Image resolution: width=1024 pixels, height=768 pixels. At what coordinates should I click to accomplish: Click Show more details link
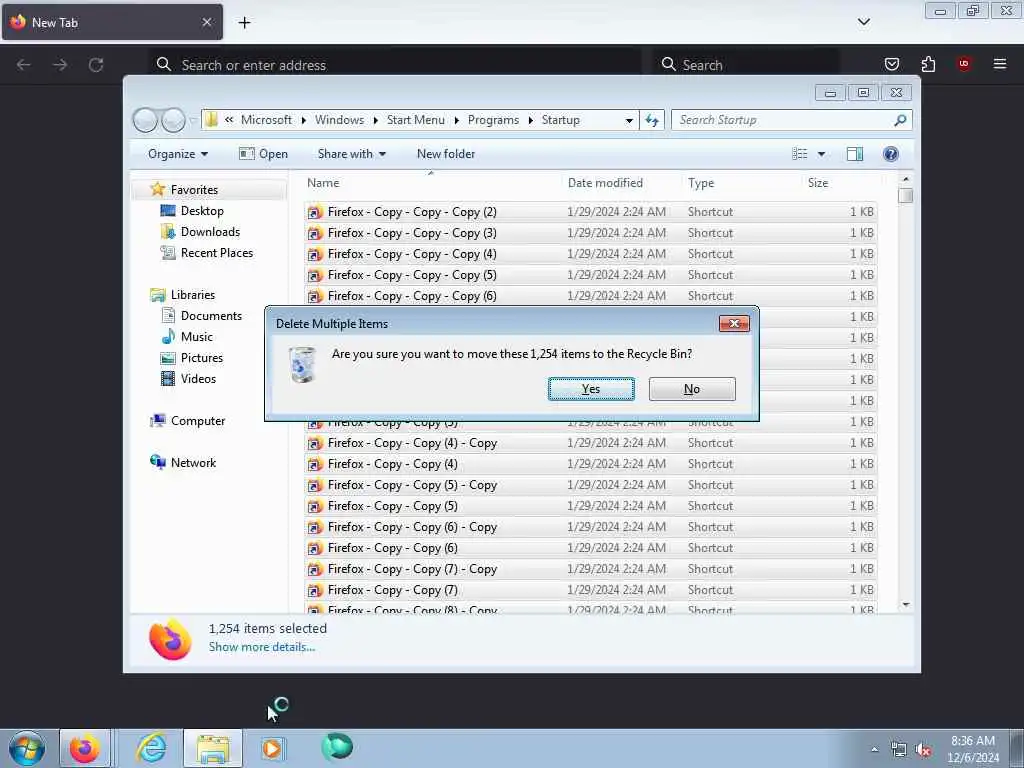[x=261, y=647]
